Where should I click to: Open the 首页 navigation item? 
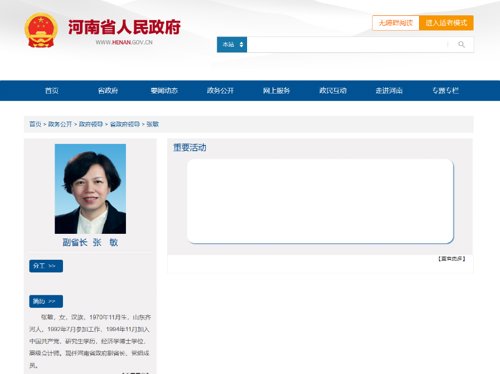pyautogui.click(x=52, y=91)
